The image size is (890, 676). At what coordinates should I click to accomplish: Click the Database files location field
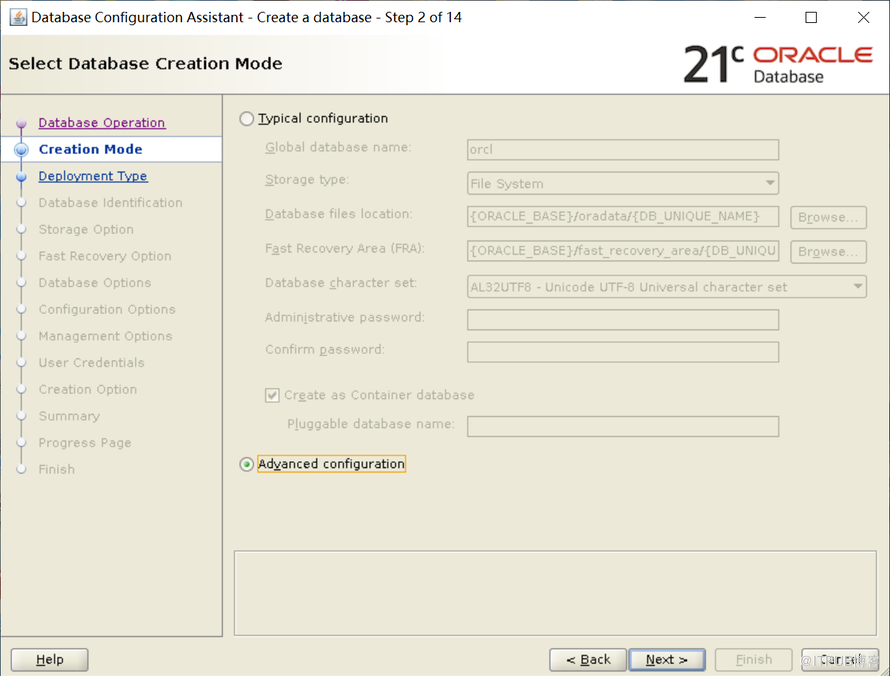(x=623, y=216)
